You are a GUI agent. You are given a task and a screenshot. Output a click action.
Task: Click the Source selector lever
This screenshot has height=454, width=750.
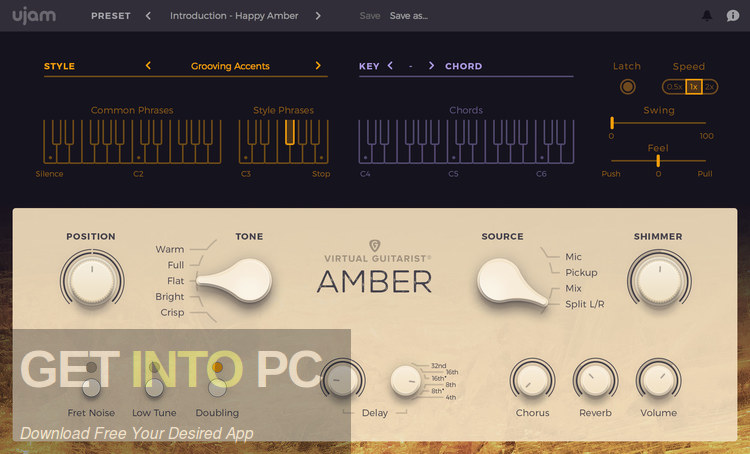[x=511, y=283]
